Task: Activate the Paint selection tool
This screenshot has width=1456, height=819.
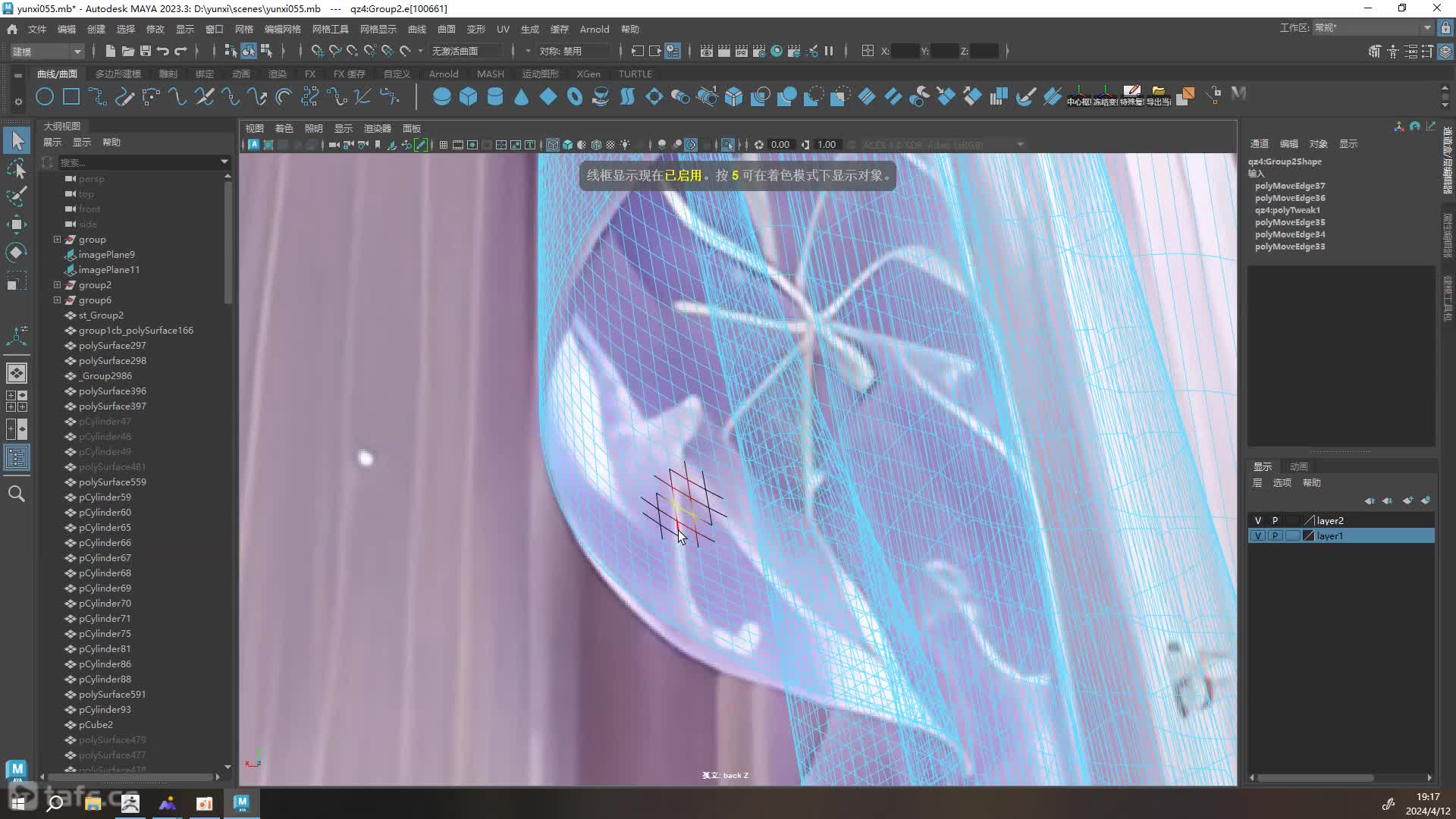Action: point(17,196)
